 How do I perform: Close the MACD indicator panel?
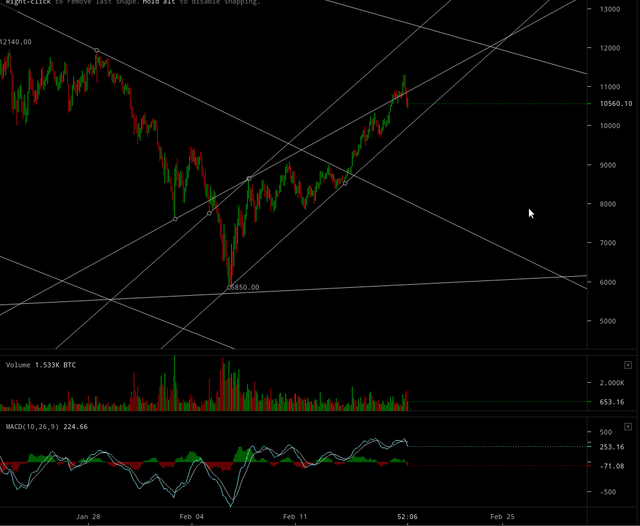tap(628, 426)
